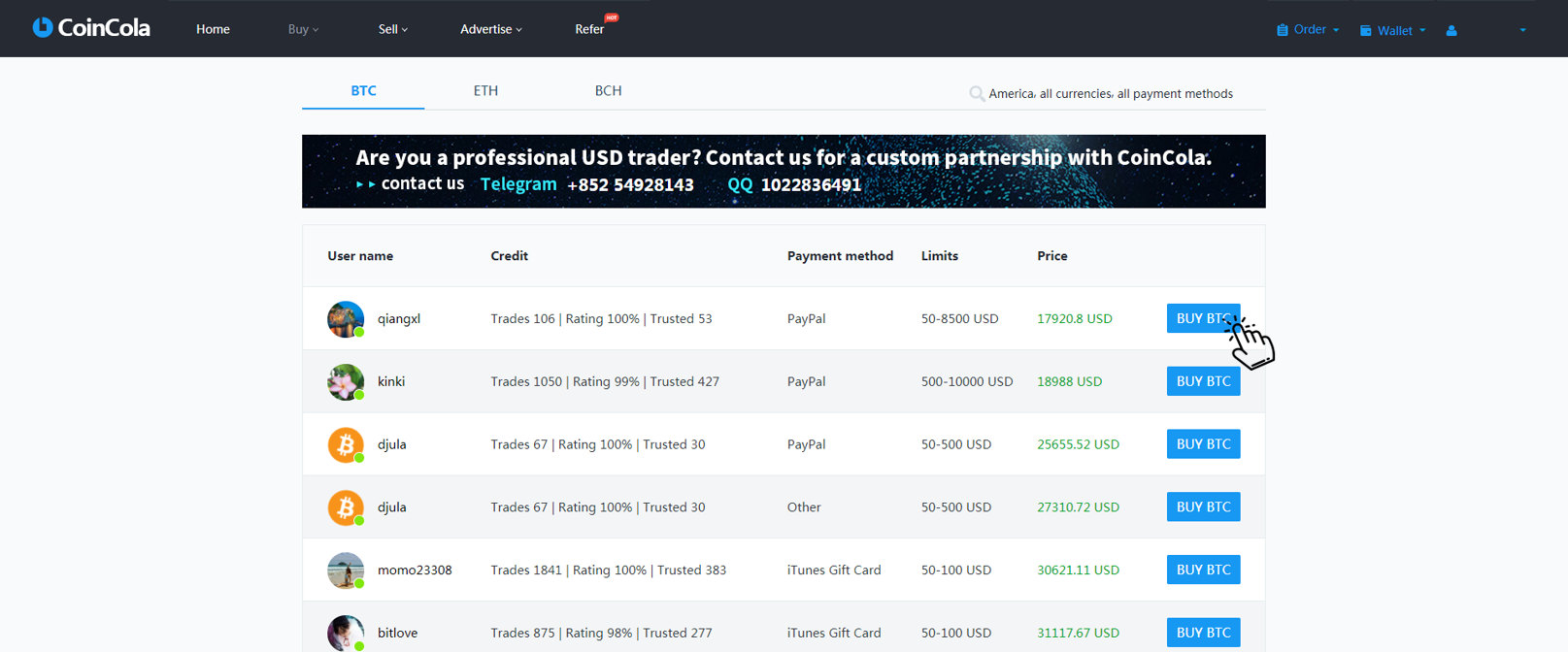The width and height of the screenshot is (1568, 652).
Task: Click the Other payment method cell
Action: [804, 507]
